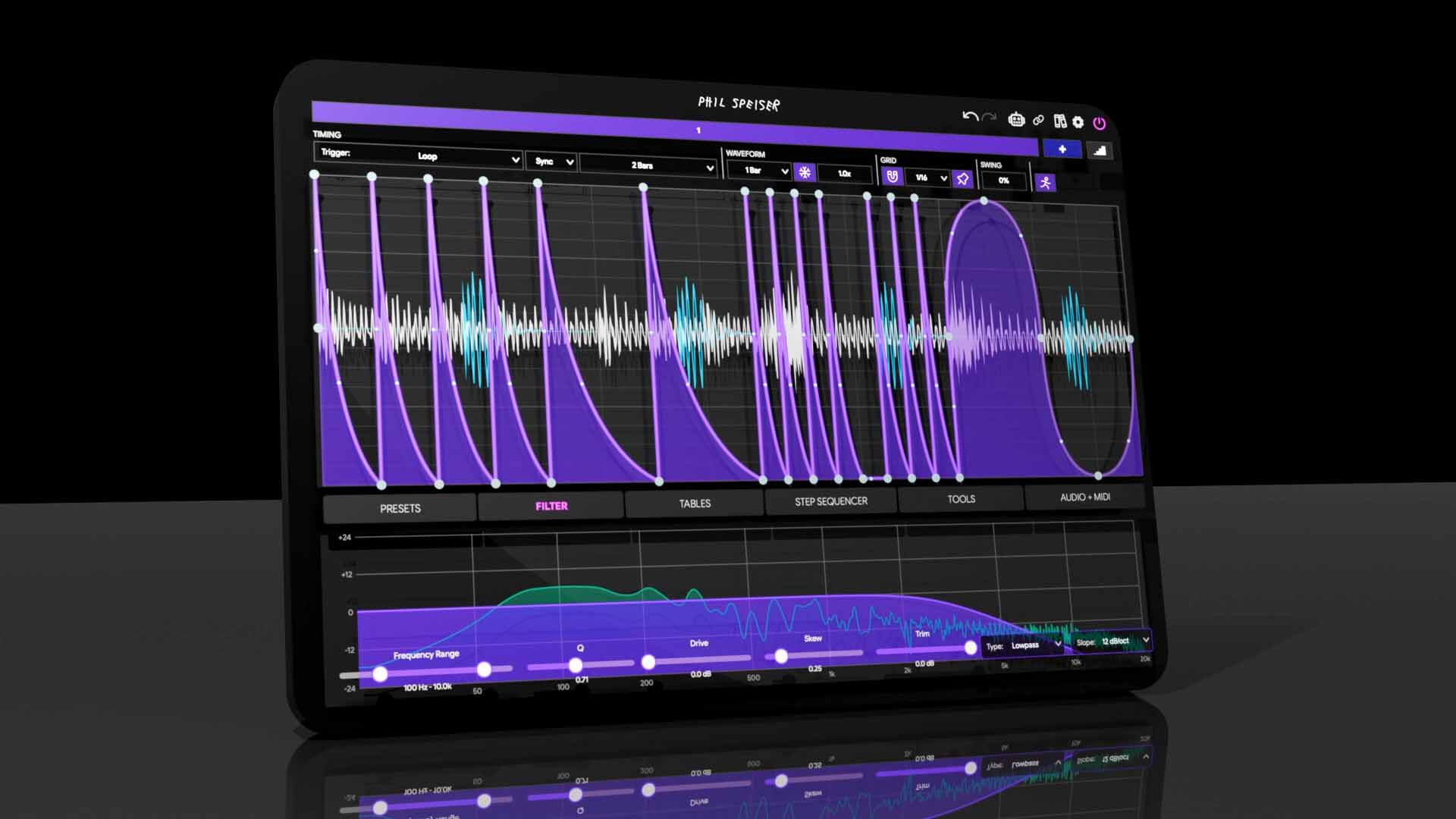Open the Trigger Loop dropdown
This screenshot has width=1456, height=819.
(x=419, y=155)
